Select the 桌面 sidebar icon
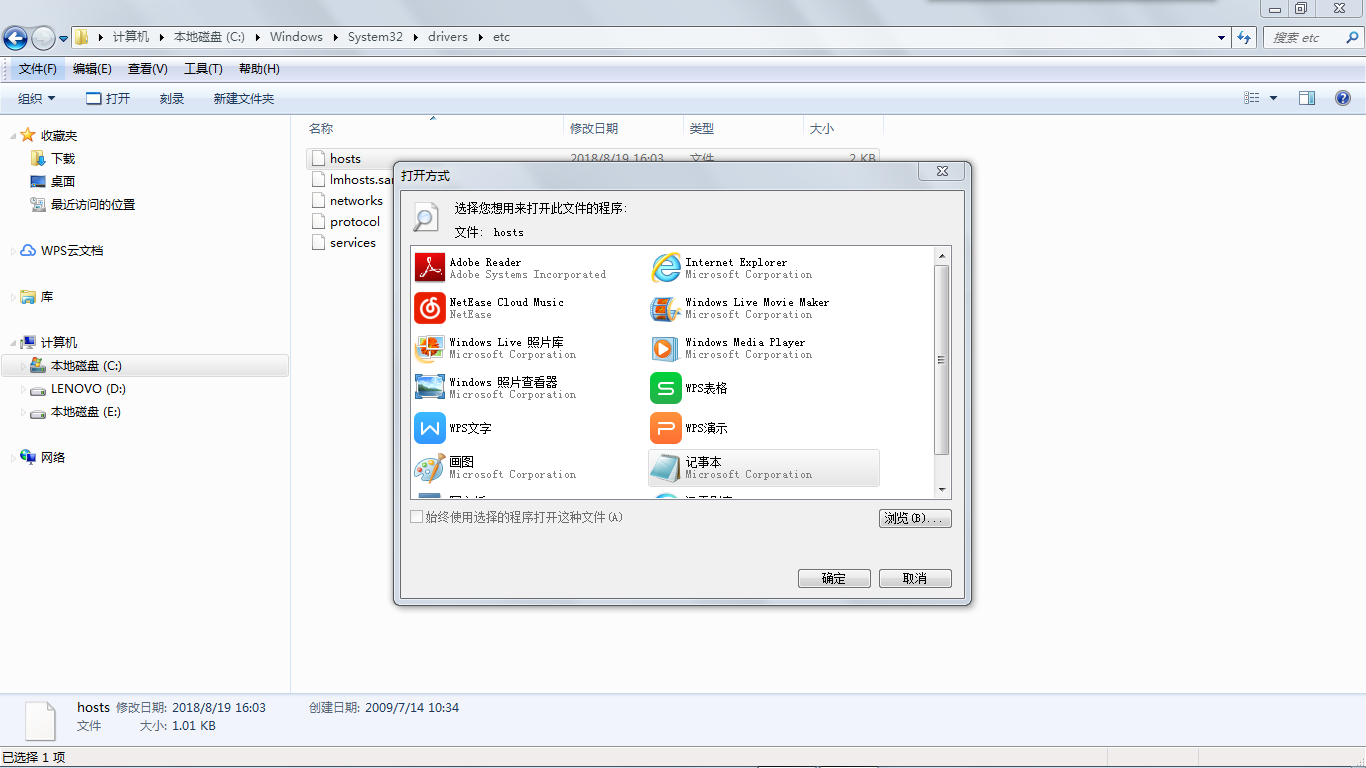 coord(38,181)
